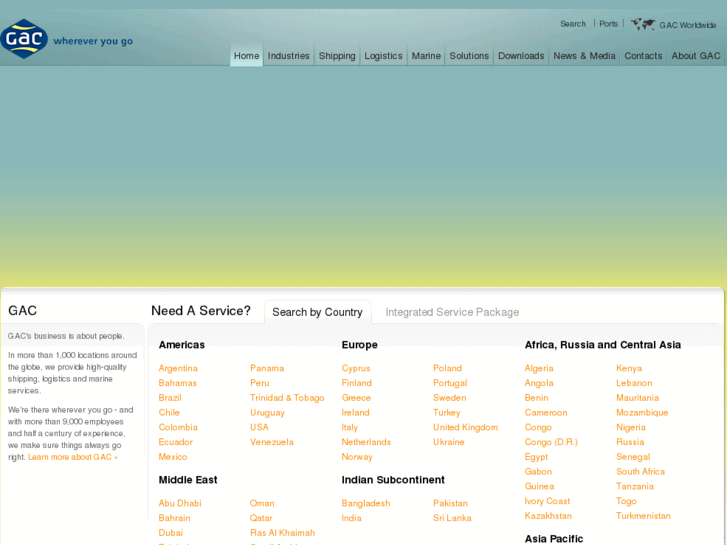Open the Mexico link
Image resolution: width=727 pixels, height=545 pixels.
click(x=173, y=457)
